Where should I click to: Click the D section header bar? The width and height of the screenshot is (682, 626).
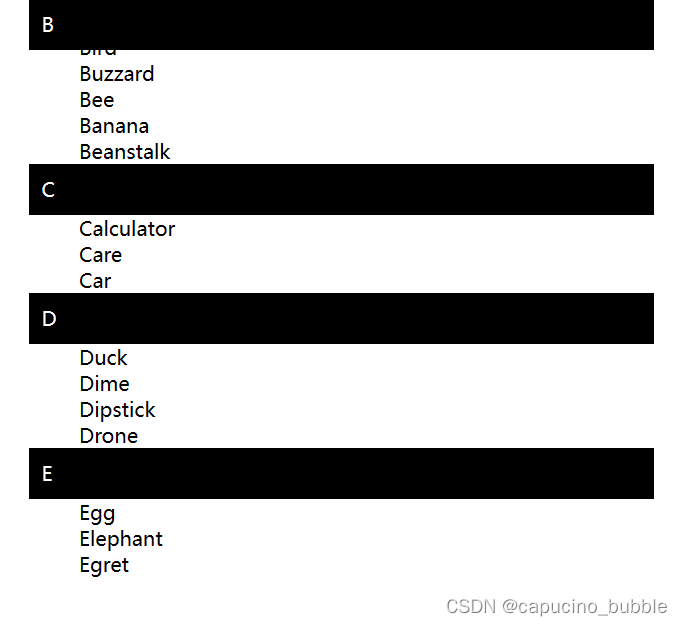tap(341, 318)
